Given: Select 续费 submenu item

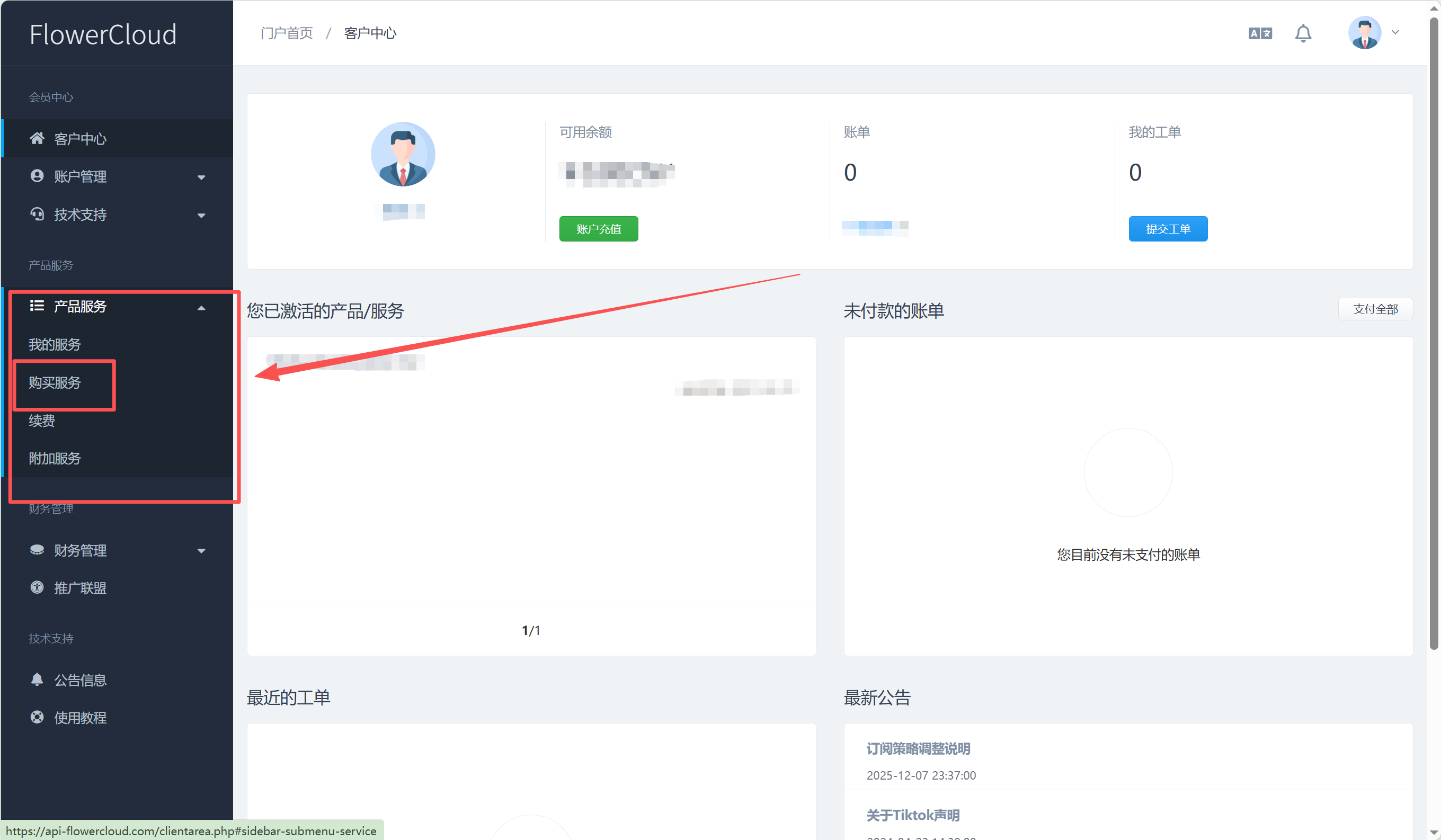Looking at the screenshot, I should click(x=42, y=421).
